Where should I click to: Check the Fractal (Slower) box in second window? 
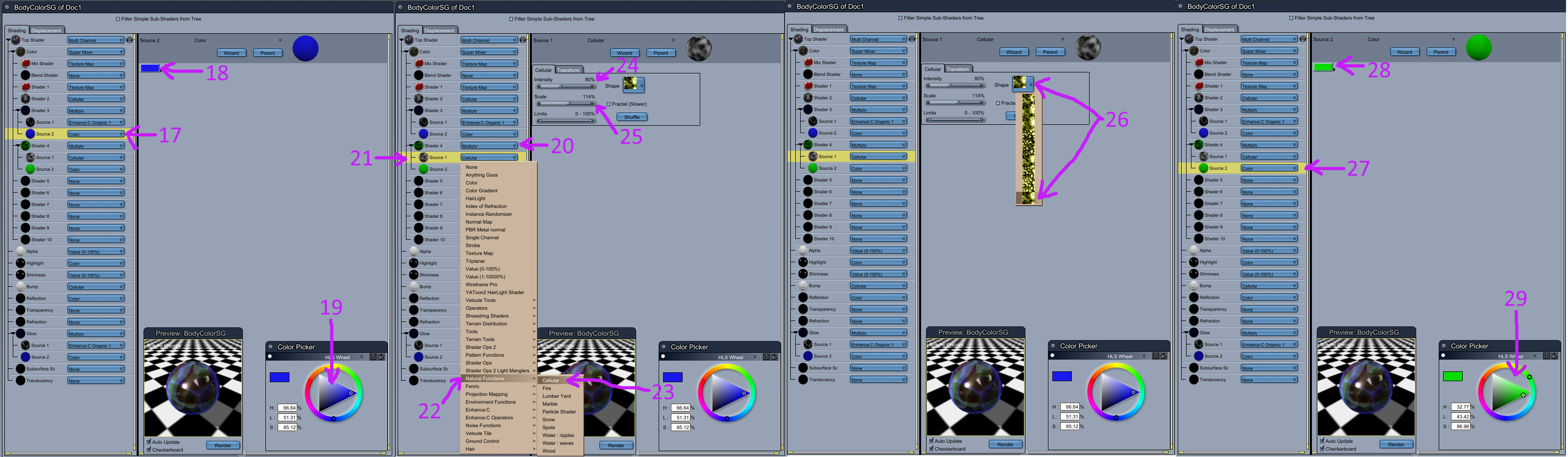tap(609, 104)
